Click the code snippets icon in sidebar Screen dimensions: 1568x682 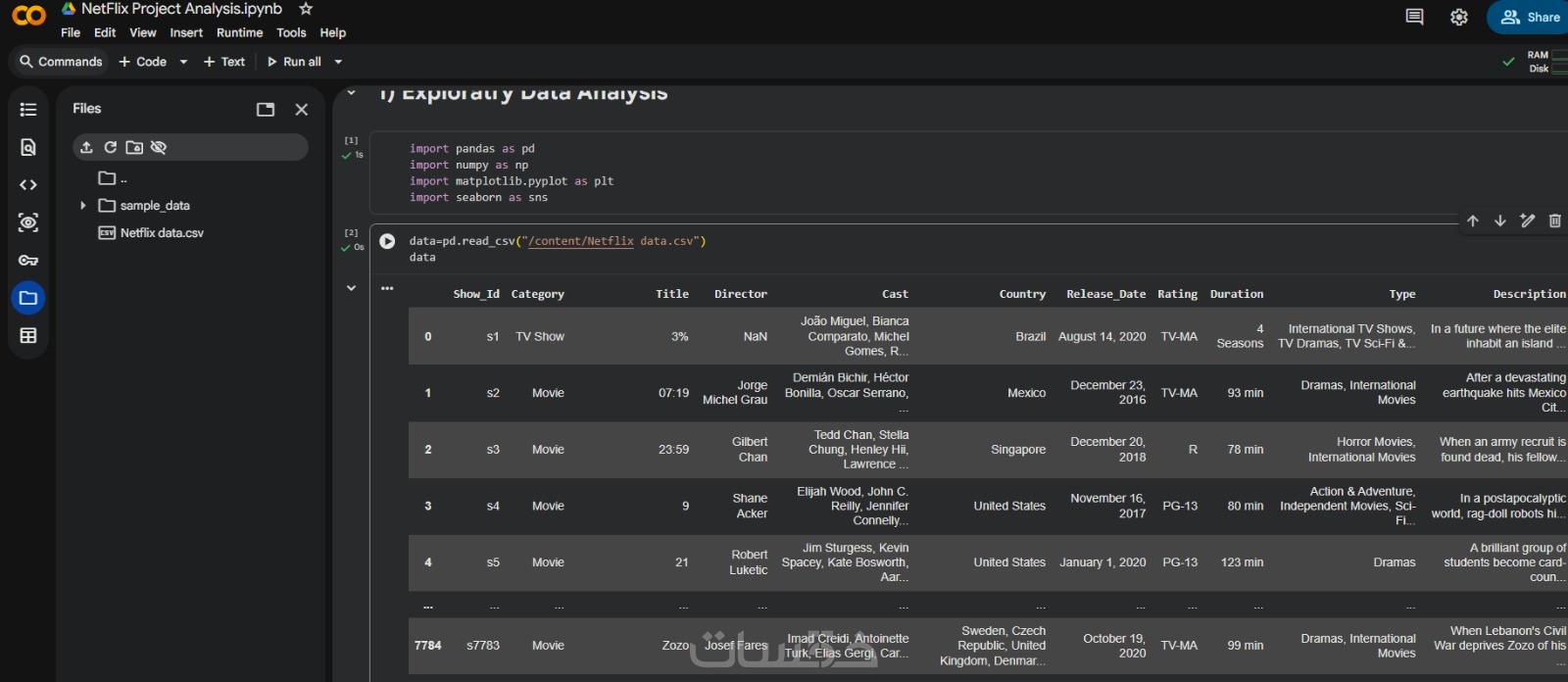28,185
